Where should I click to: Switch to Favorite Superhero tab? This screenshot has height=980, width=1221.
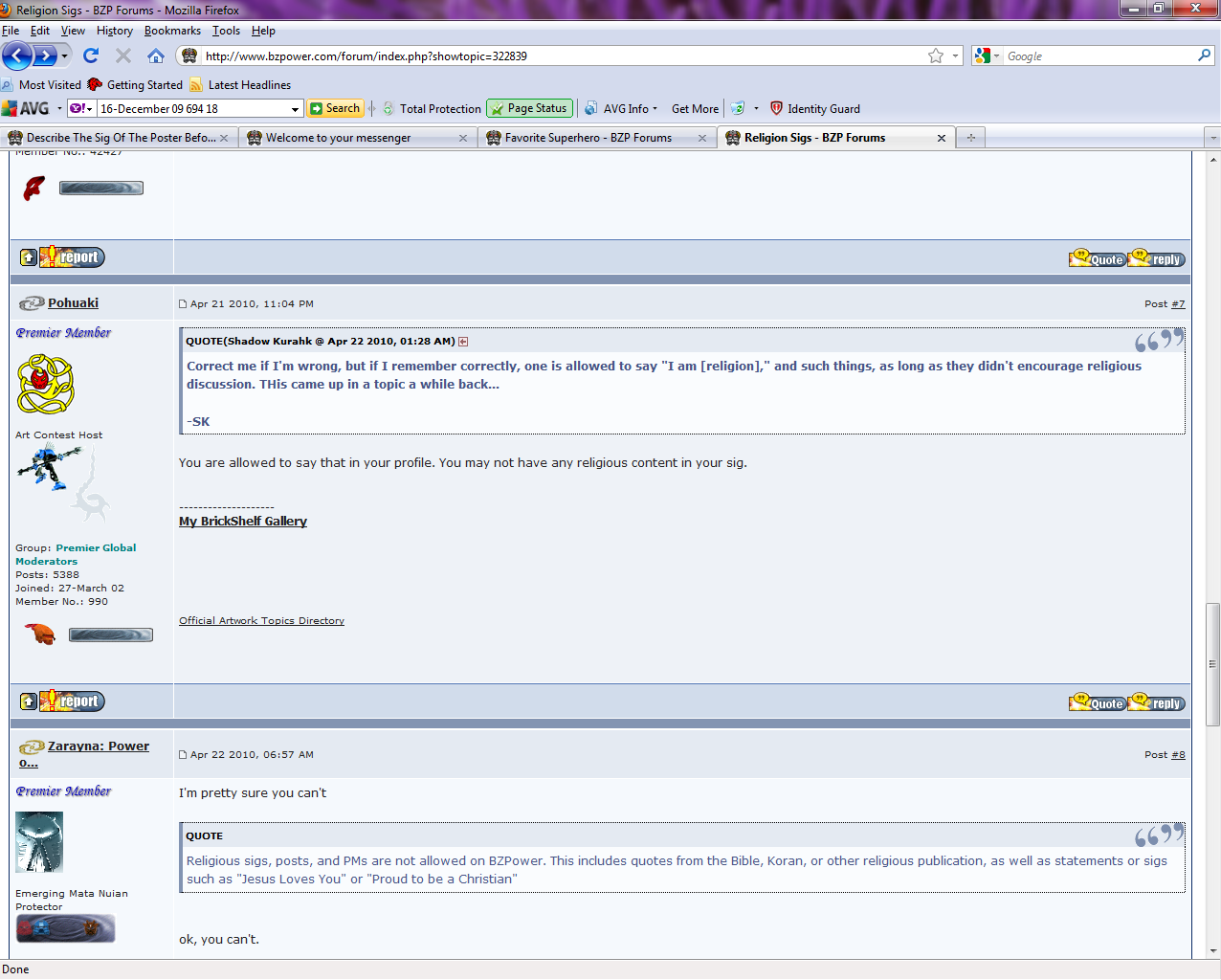tap(595, 138)
